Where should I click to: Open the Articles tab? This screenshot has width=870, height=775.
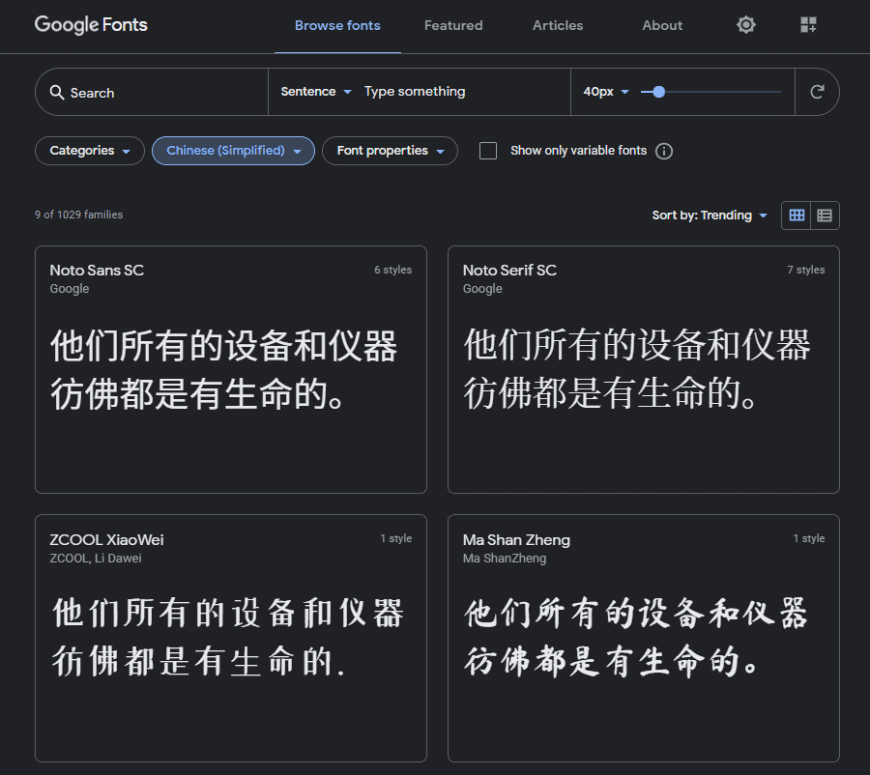click(x=558, y=26)
